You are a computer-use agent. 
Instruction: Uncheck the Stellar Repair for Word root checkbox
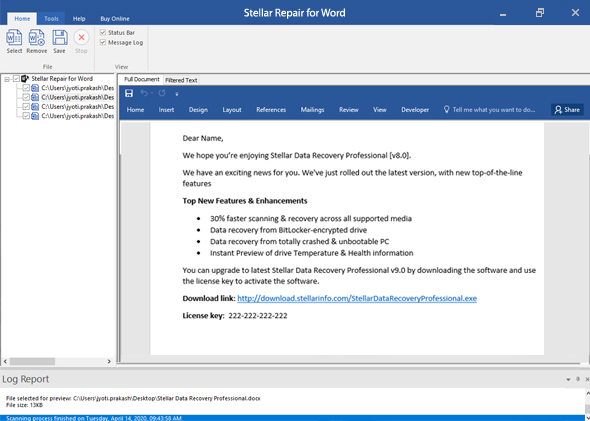[x=16, y=79]
